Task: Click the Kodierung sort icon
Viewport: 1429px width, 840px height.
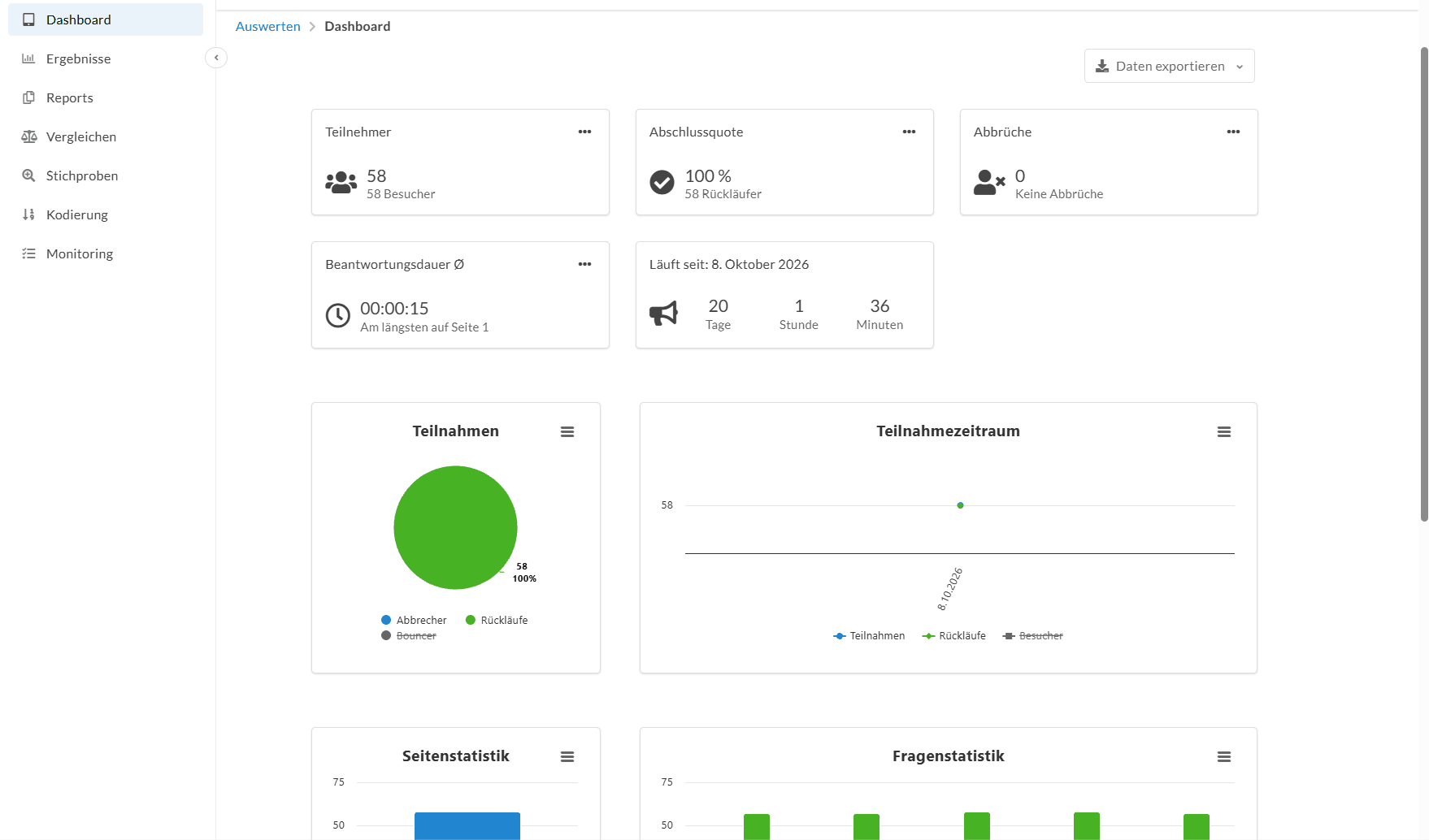Action: [28, 214]
